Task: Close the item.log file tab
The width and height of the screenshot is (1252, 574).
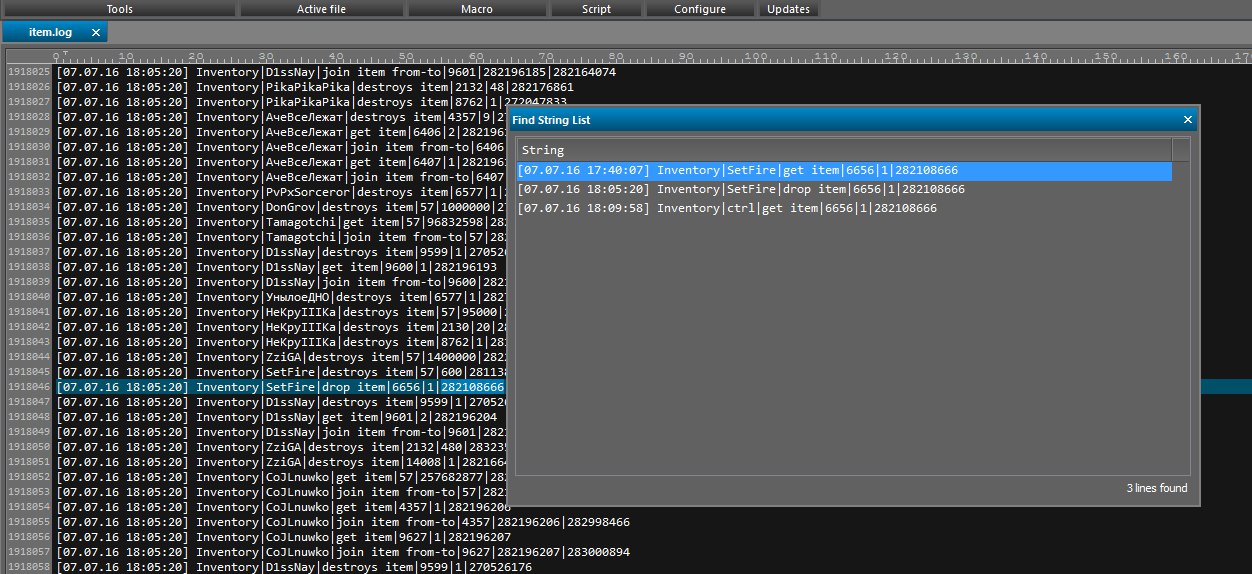Action: coord(96,33)
